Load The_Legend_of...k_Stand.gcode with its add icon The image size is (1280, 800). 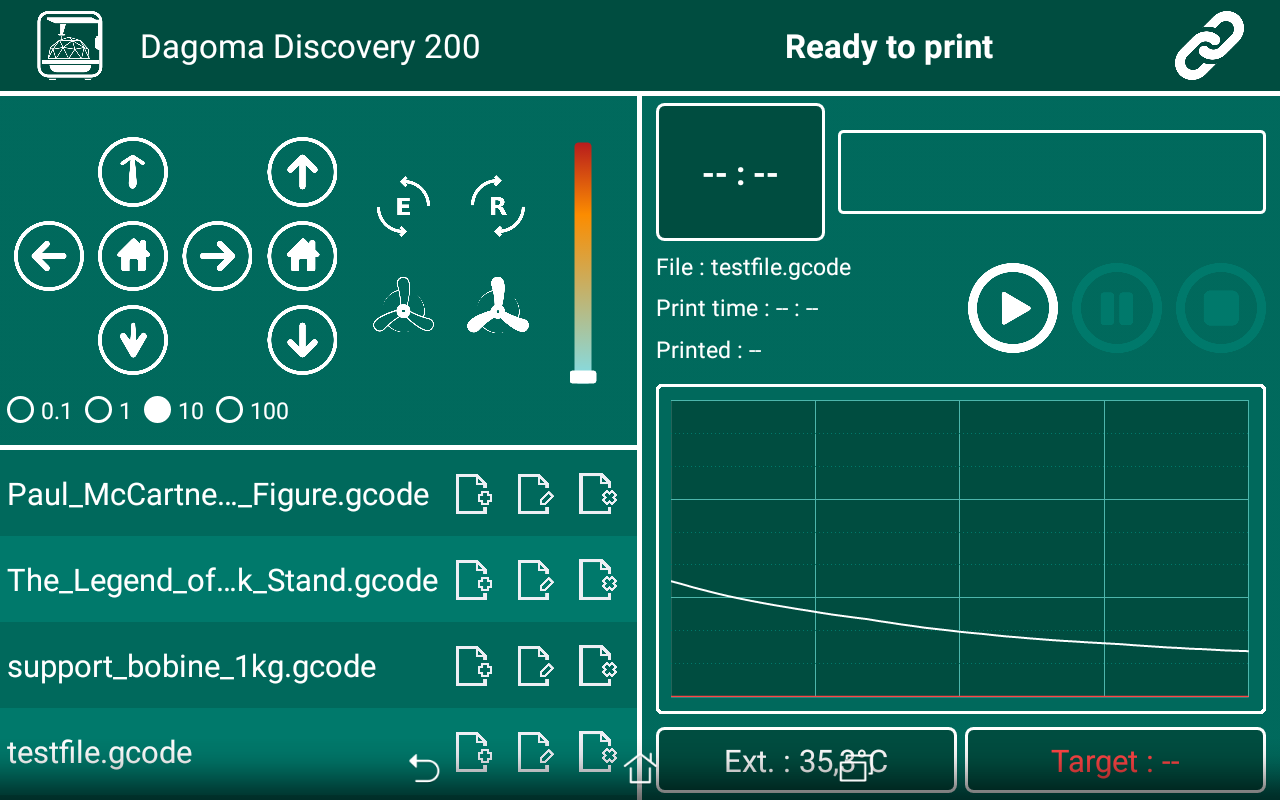point(473,580)
